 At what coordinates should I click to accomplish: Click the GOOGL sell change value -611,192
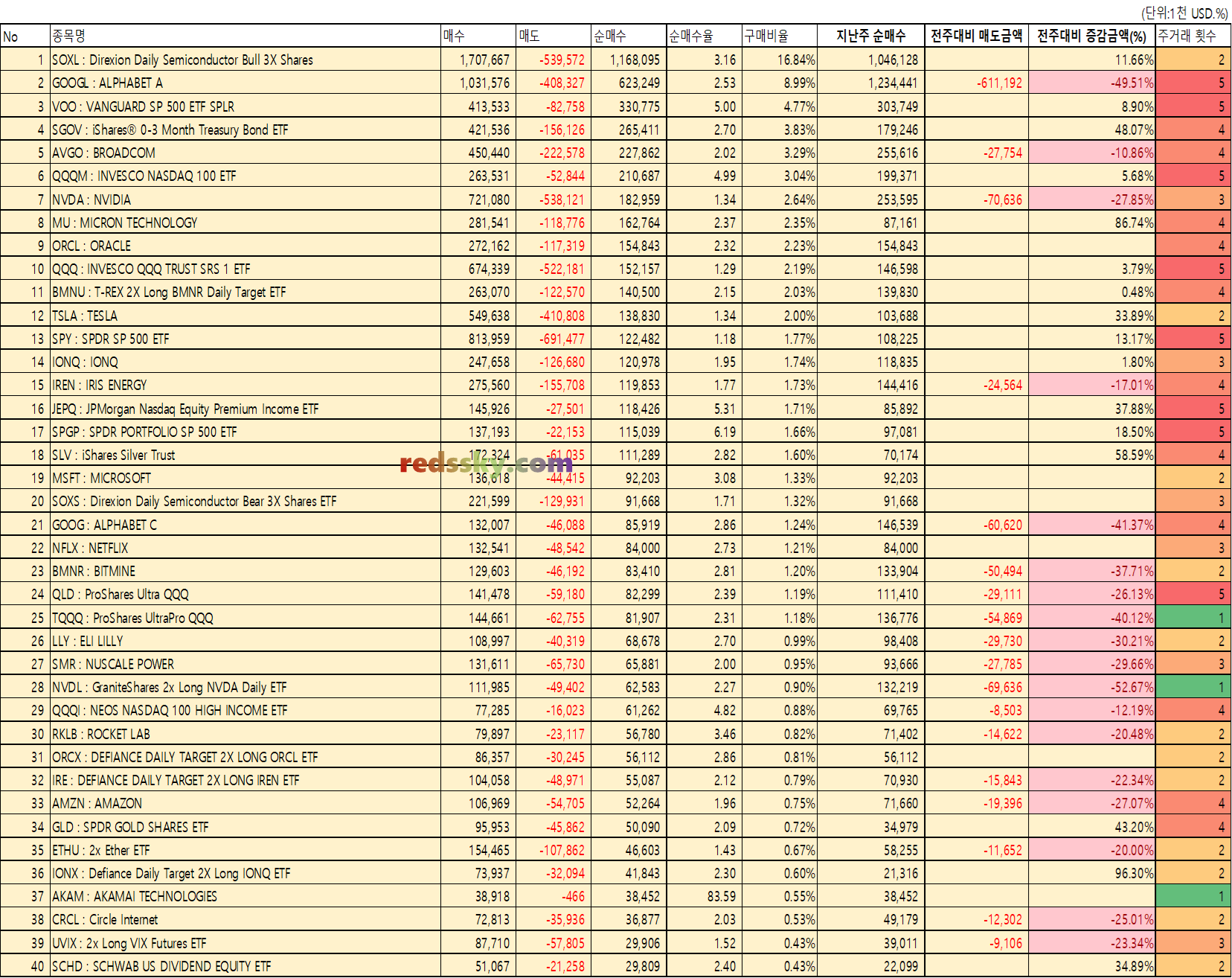[999, 83]
